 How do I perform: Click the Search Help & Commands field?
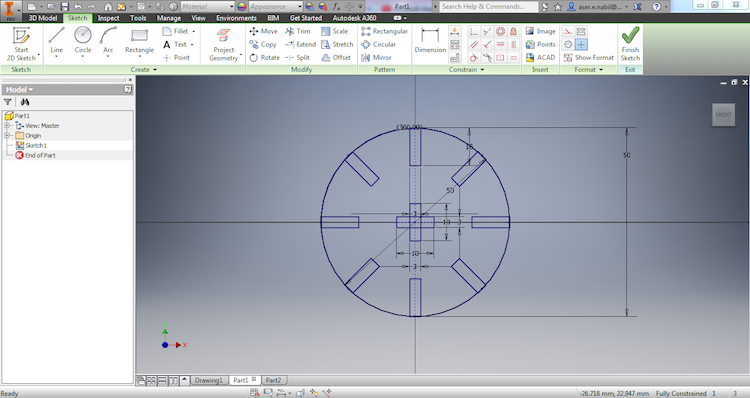click(x=487, y=7)
